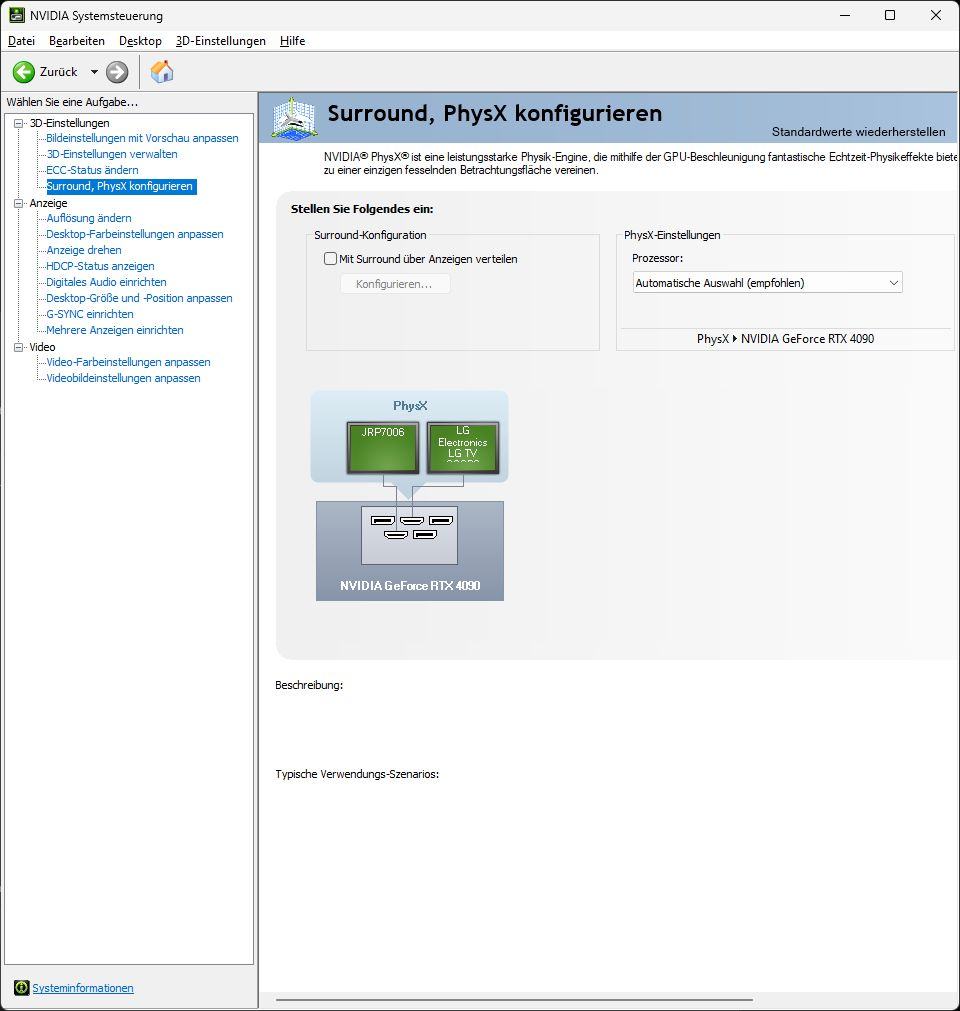Collapse the Anzeige tree node

[19, 202]
